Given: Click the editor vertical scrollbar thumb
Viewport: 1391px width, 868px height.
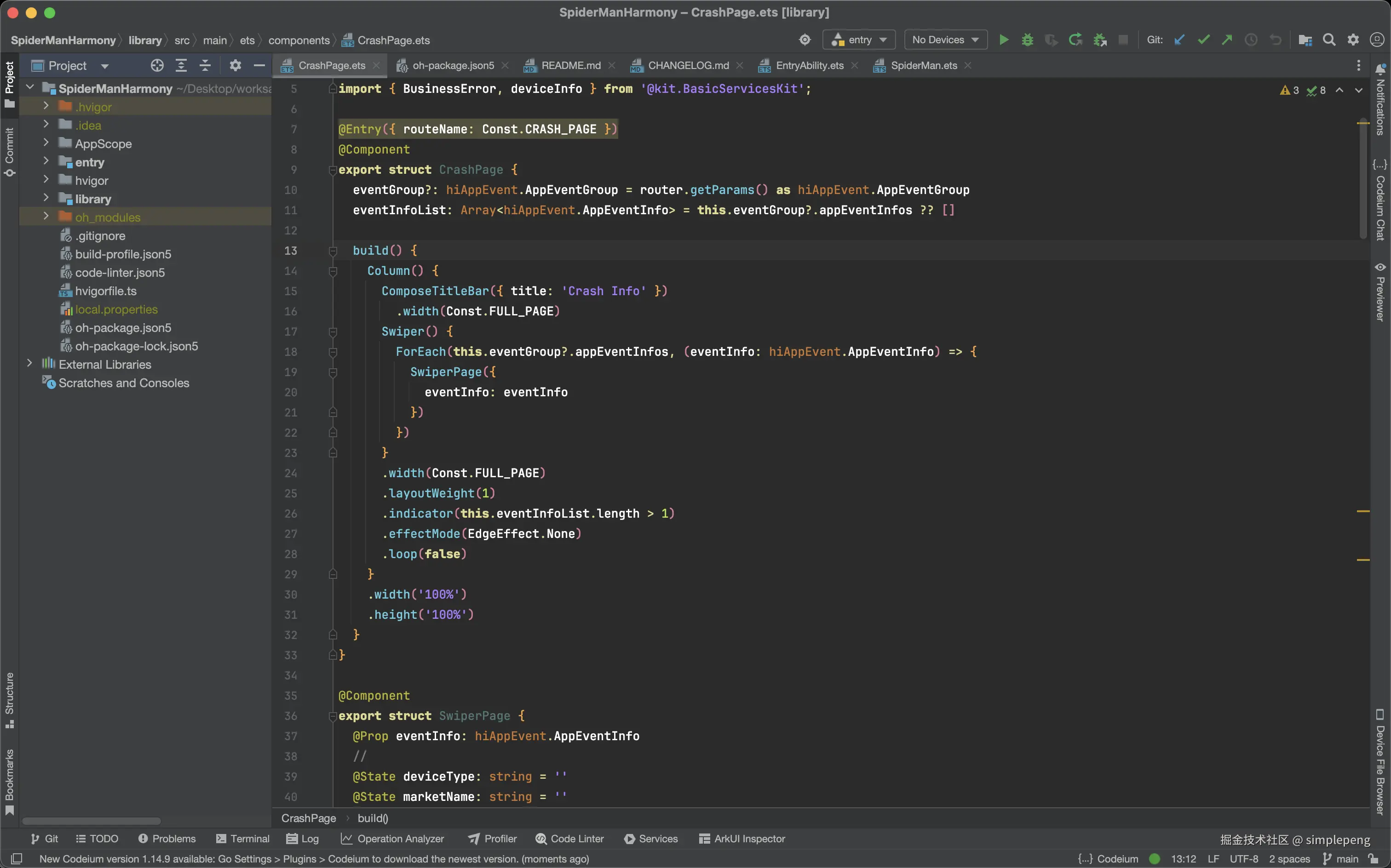Looking at the screenshot, I should pyautogui.click(x=1363, y=178).
